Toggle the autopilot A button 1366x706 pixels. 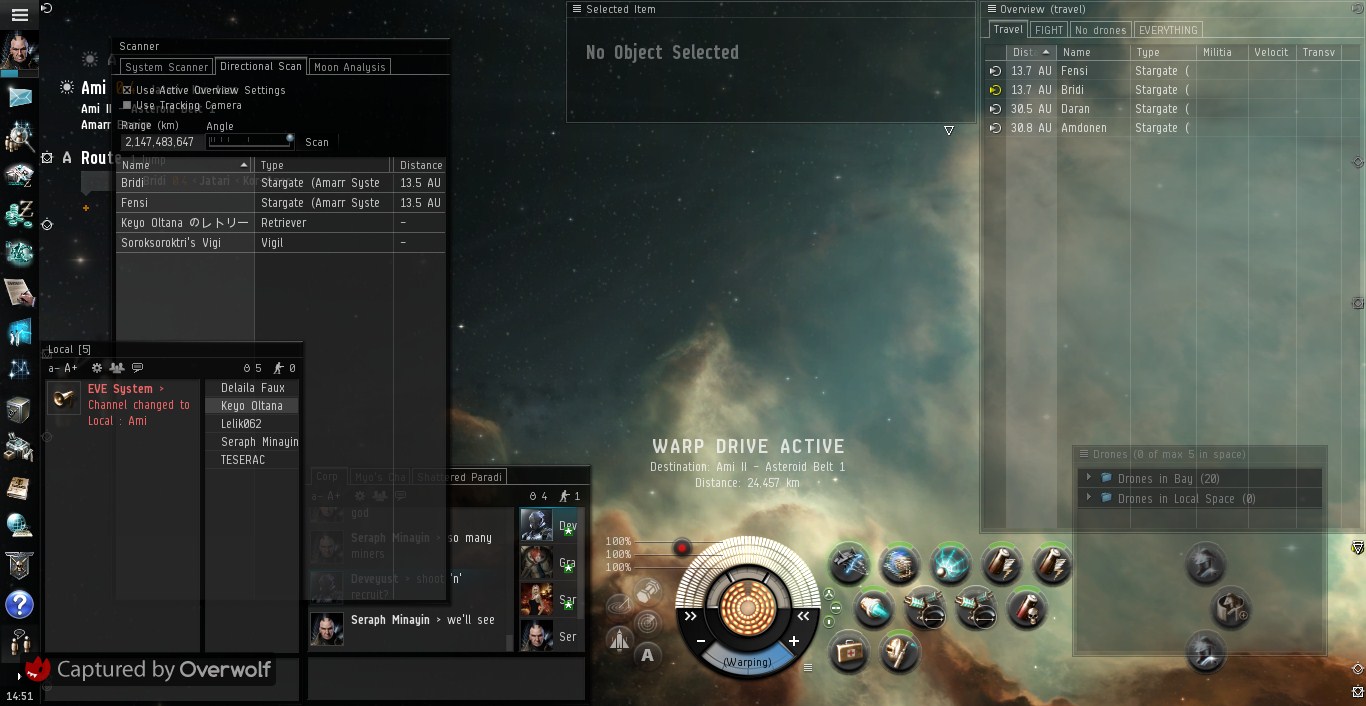click(x=647, y=656)
